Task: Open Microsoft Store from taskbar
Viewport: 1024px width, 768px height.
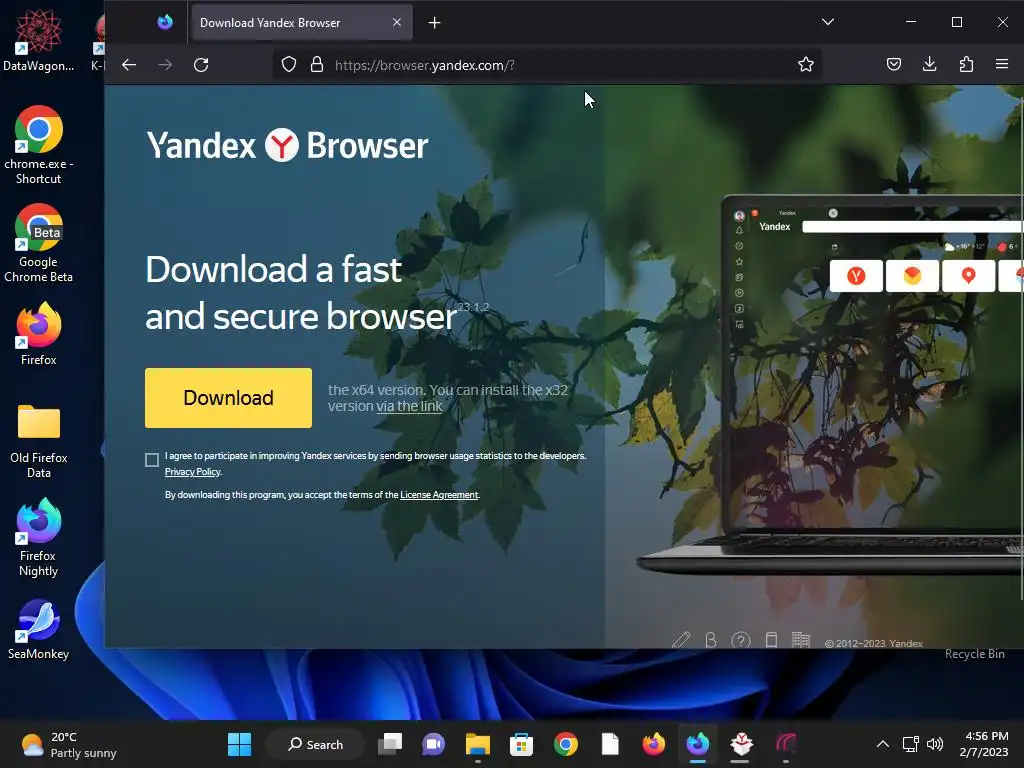Action: [521, 744]
